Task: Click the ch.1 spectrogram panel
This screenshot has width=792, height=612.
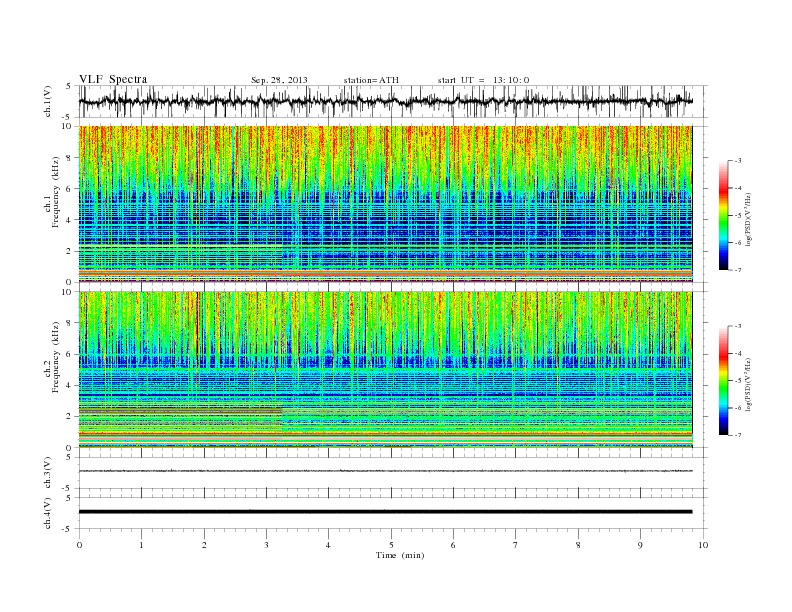Action: pos(385,204)
